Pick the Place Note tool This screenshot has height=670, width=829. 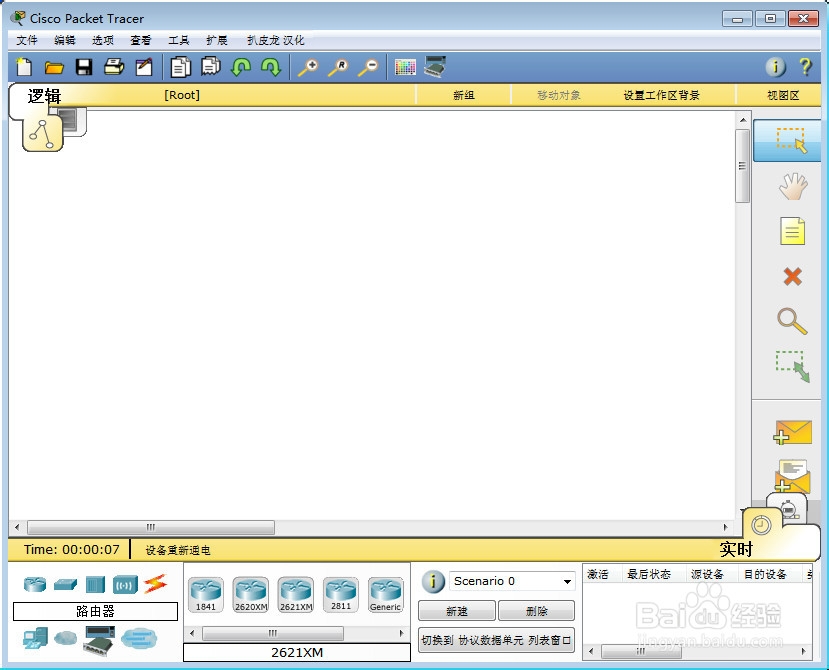793,231
